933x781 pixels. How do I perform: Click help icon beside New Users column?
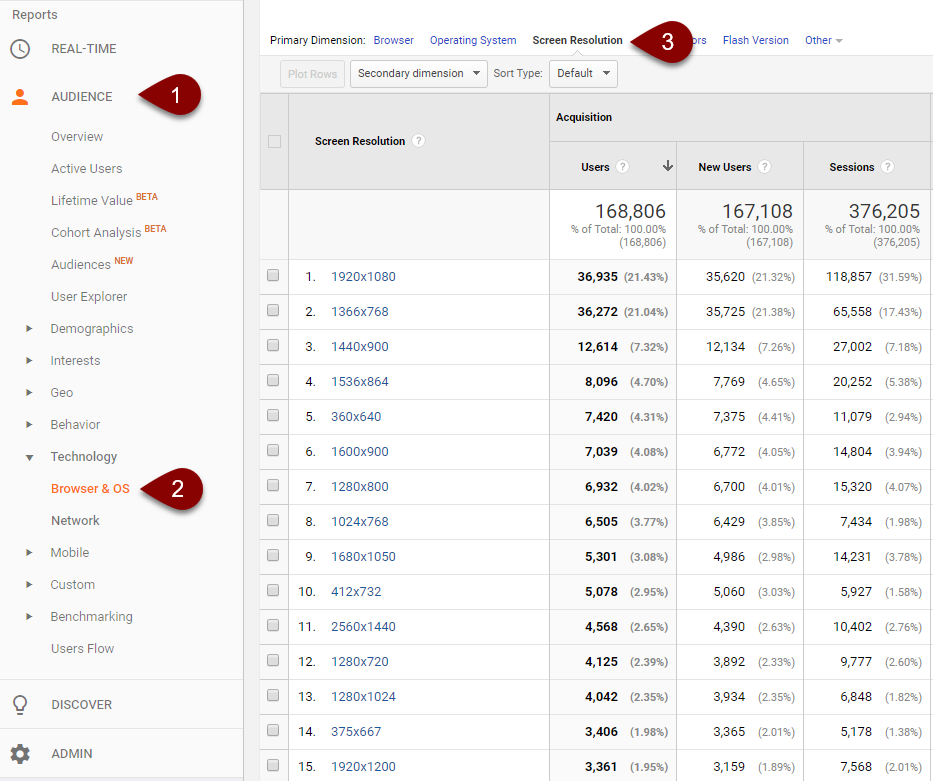point(765,167)
